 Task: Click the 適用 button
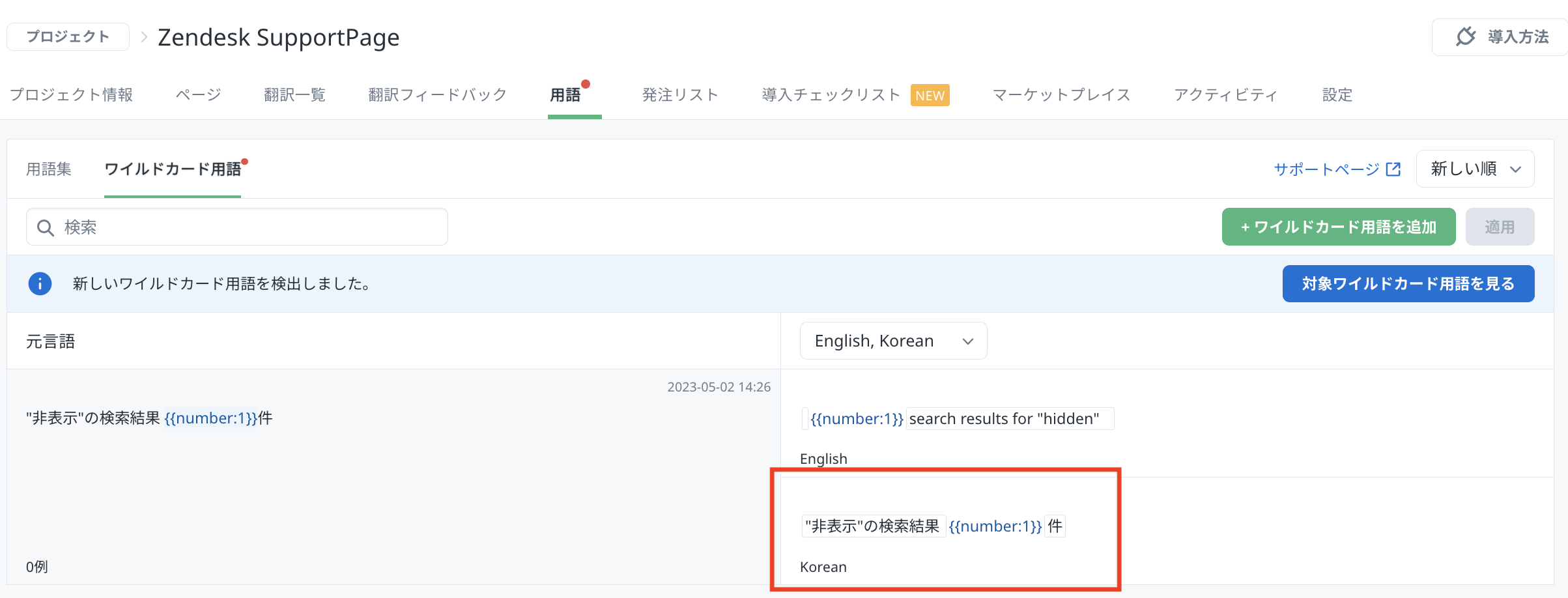pyautogui.click(x=1500, y=227)
